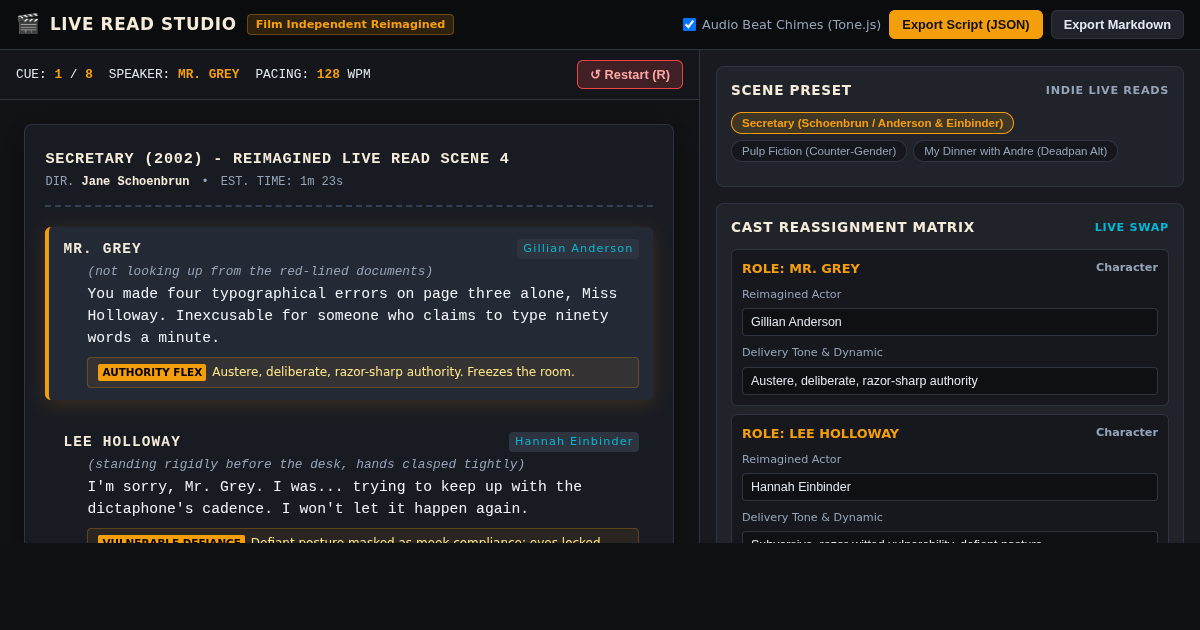This screenshot has width=1200, height=630.
Task: Select Pulp Fiction (Counter-Gender) preset
Action: point(819,151)
